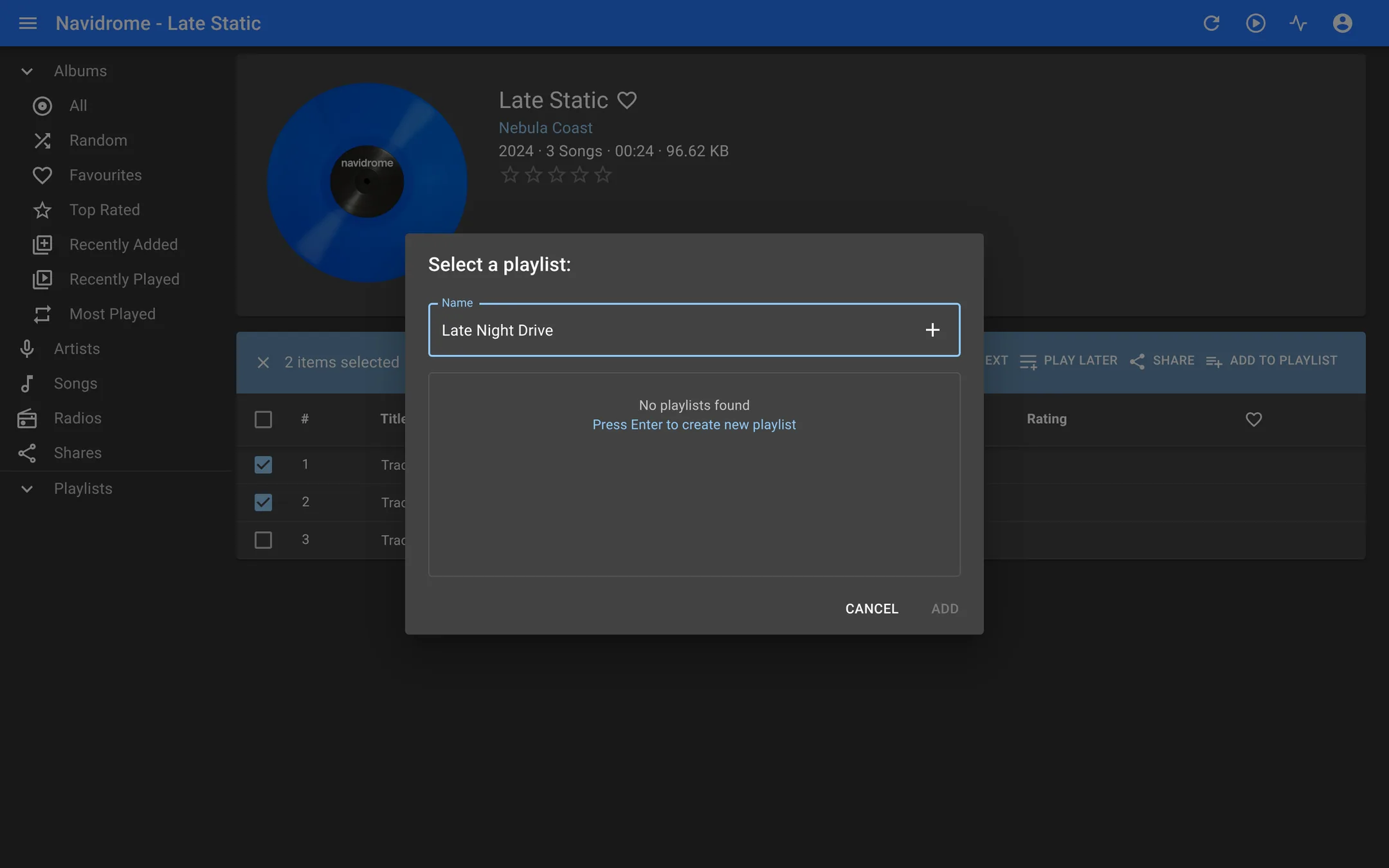1389x868 pixels.
Task: Clear selection with the X icon
Action: click(263, 363)
